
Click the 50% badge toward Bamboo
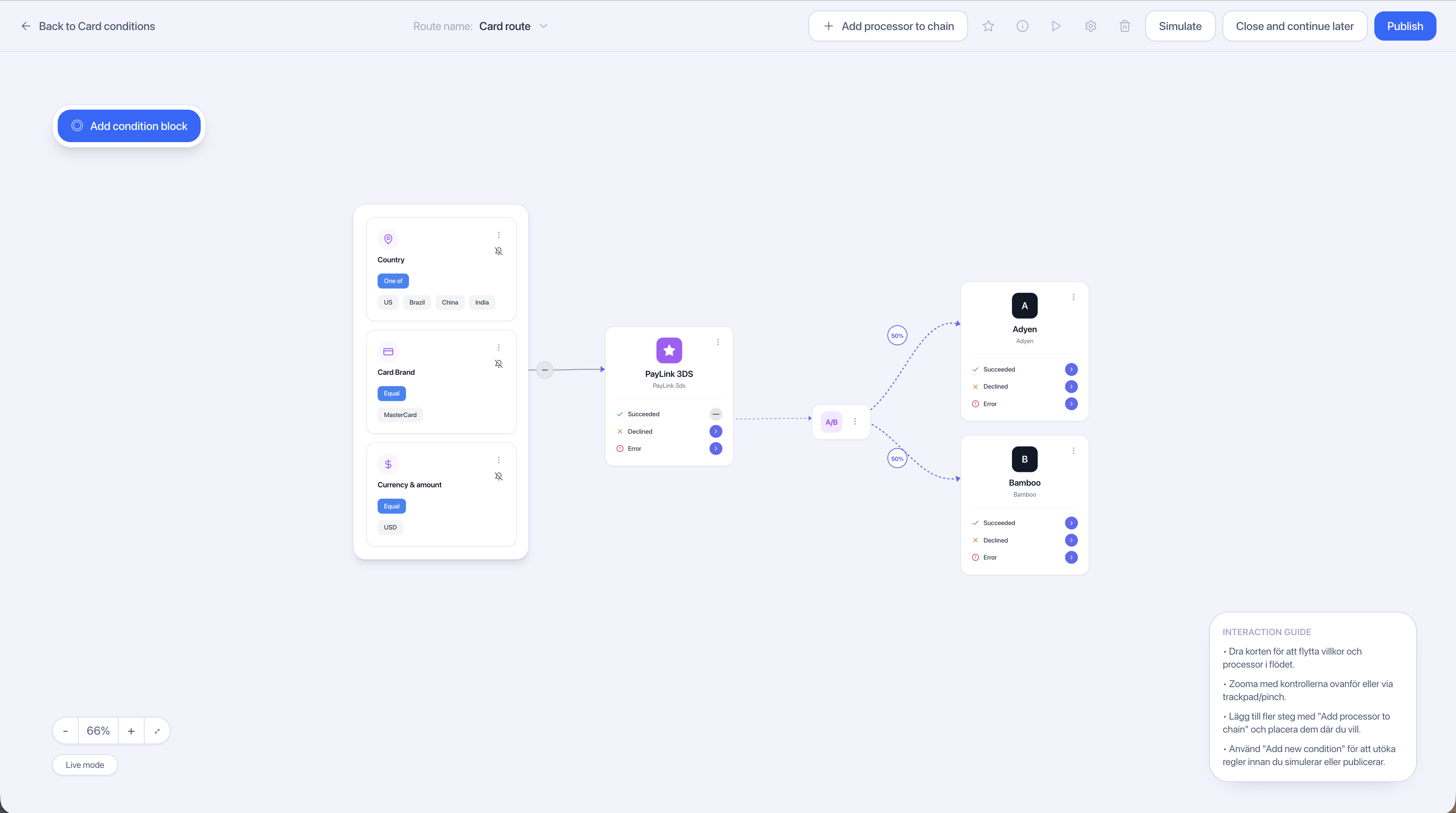pyautogui.click(x=897, y=459)
